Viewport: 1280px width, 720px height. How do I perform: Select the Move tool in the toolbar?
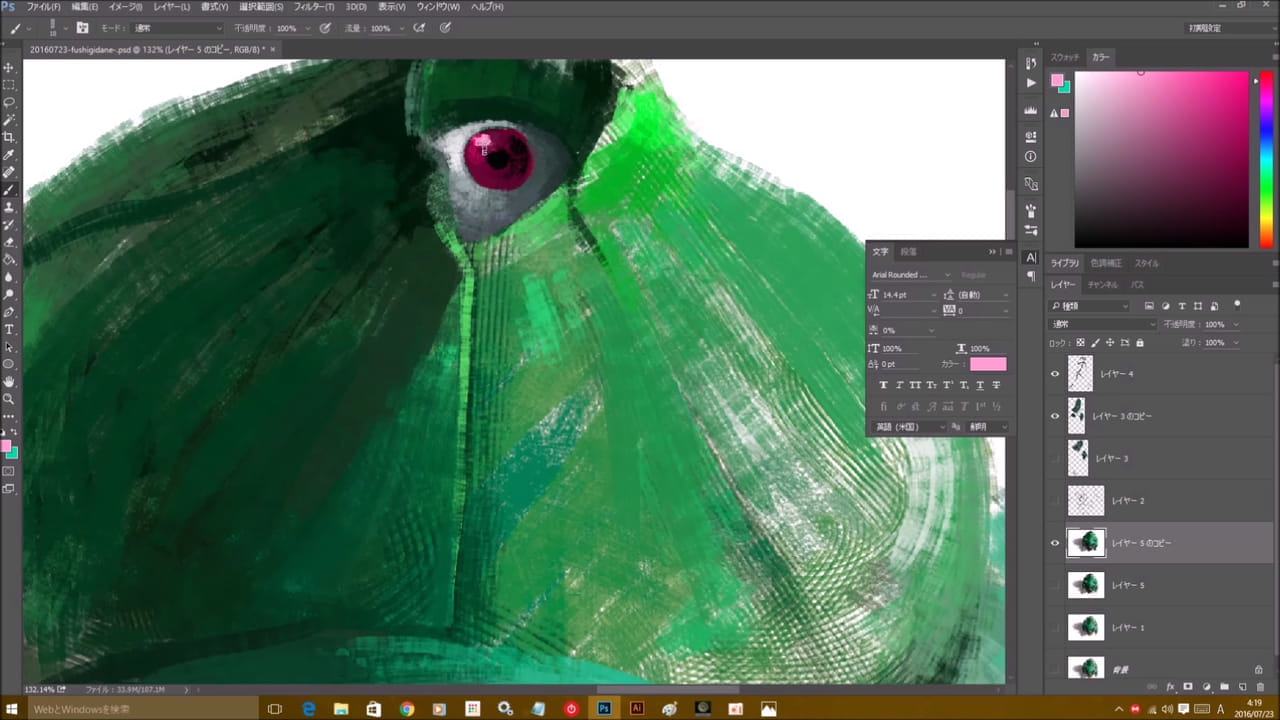9,68
